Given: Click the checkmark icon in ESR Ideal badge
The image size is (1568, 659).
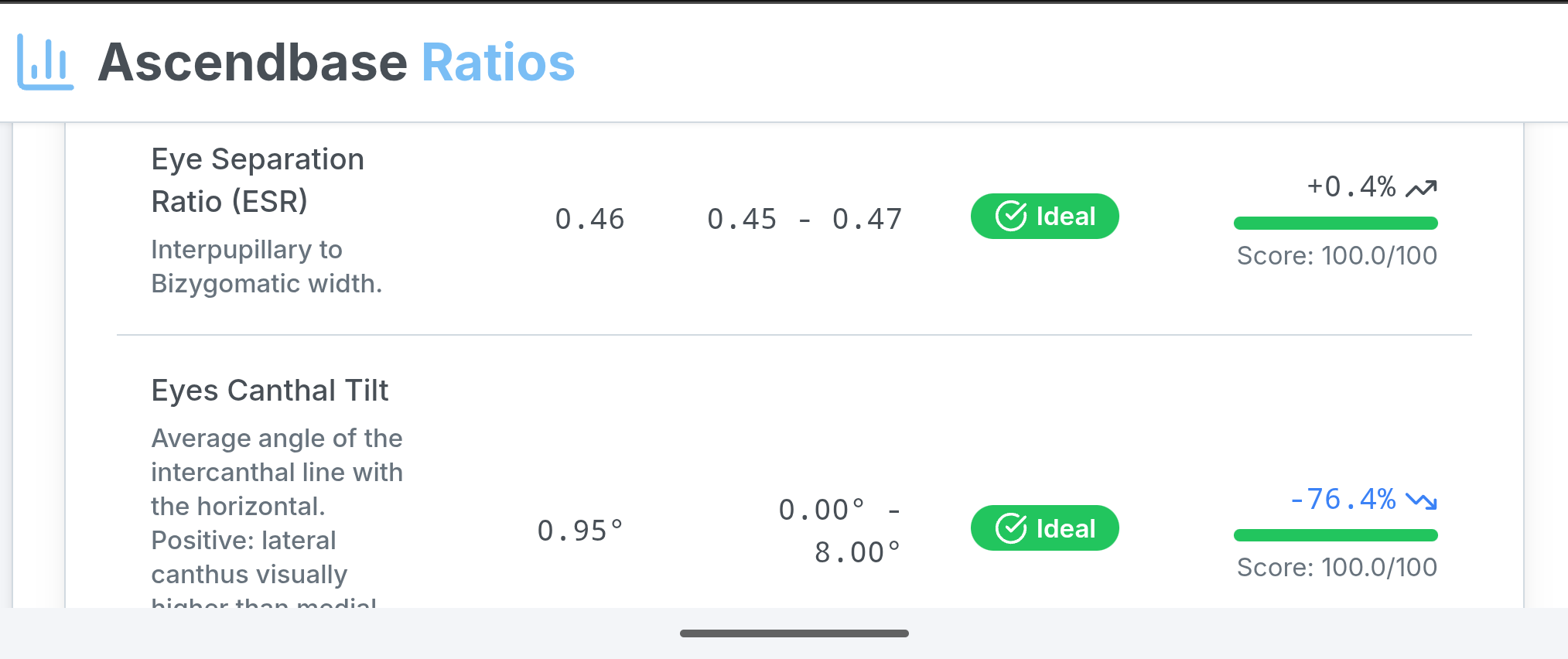Looking at the screenshot, I should click(1010, 217).
